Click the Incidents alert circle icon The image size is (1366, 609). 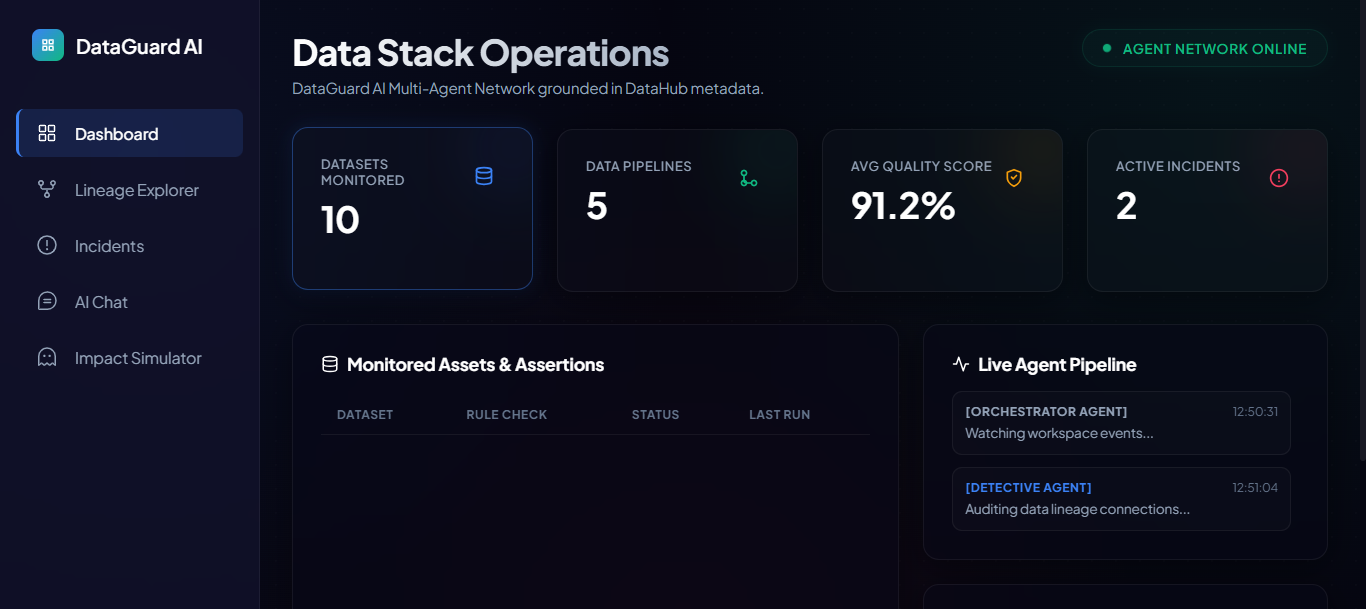pos(47,245)
